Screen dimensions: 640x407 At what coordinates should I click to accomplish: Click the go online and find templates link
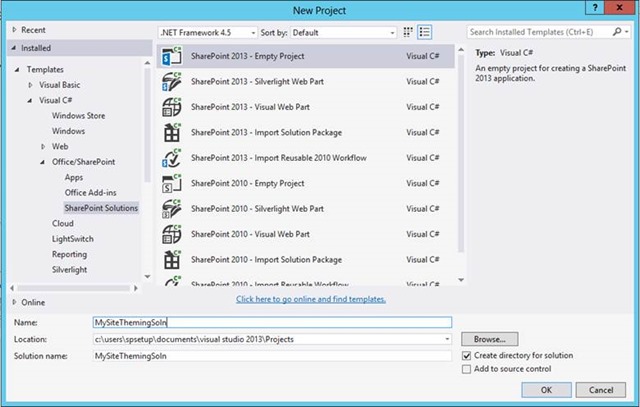(x=311, y=299)
